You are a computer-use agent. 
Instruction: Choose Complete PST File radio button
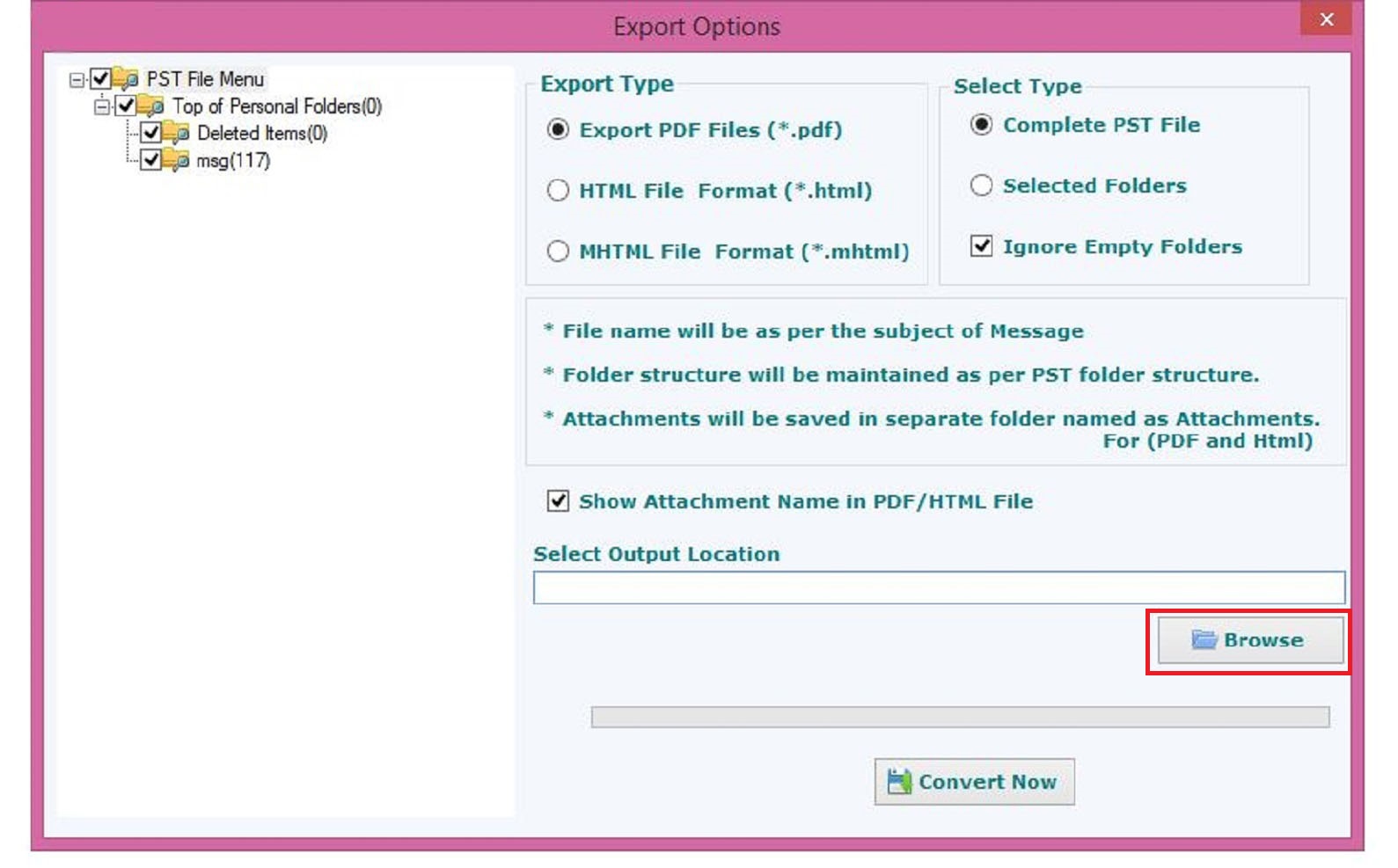tap(981, 125)
